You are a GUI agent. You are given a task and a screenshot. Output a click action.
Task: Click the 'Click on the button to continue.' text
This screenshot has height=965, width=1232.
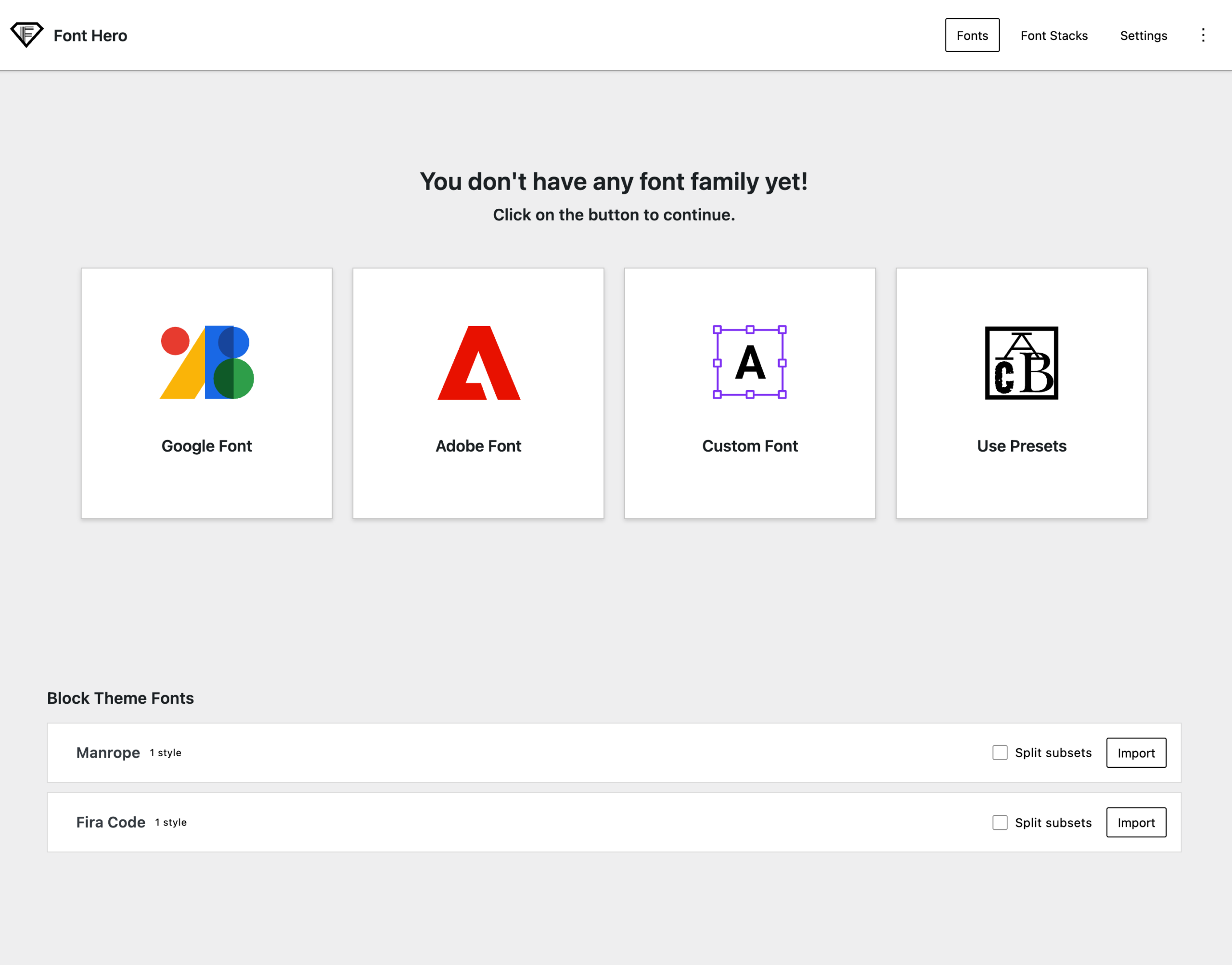coord(614,215)
